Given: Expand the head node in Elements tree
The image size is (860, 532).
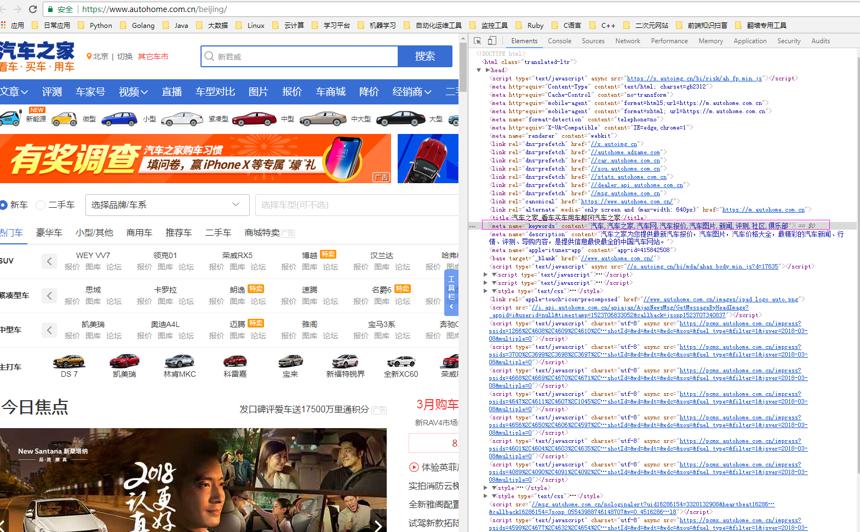Looking at the screenshot, I should [x=479, y=70].
